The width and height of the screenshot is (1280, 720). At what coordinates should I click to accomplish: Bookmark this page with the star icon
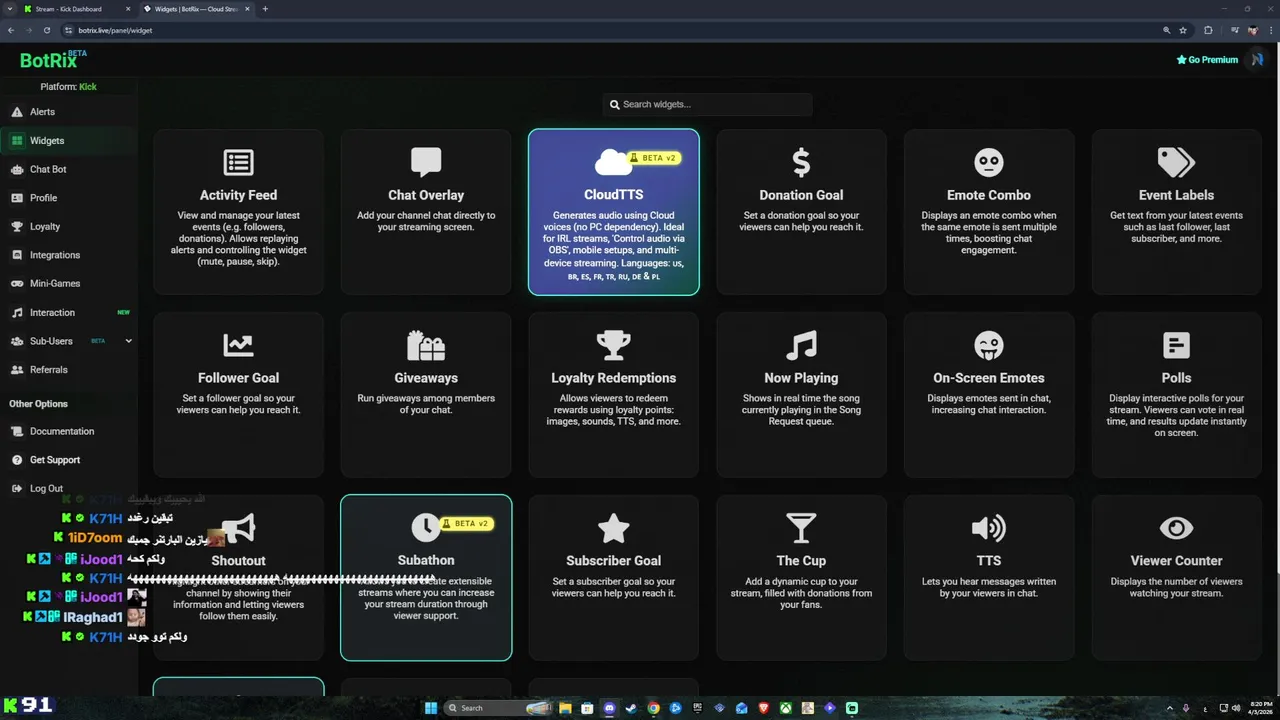(x=1183, y=30)
